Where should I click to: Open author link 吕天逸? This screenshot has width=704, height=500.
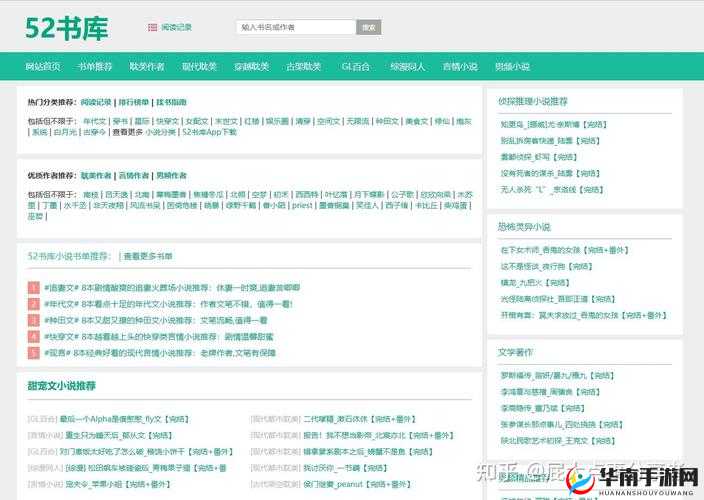[x=116, y=195]
